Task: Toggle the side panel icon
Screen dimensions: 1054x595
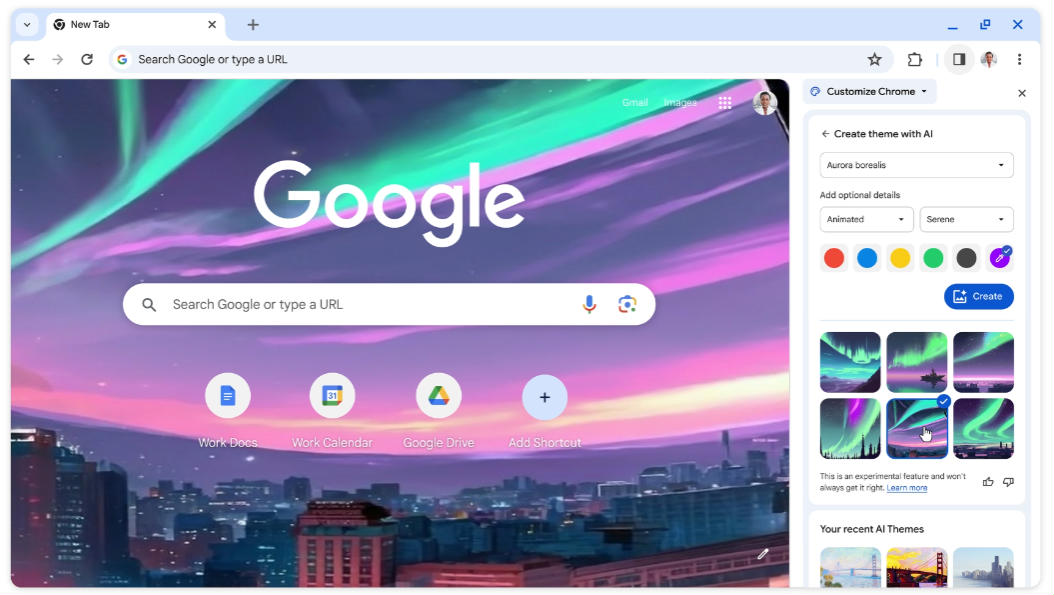Action: (x=959, y=60)
